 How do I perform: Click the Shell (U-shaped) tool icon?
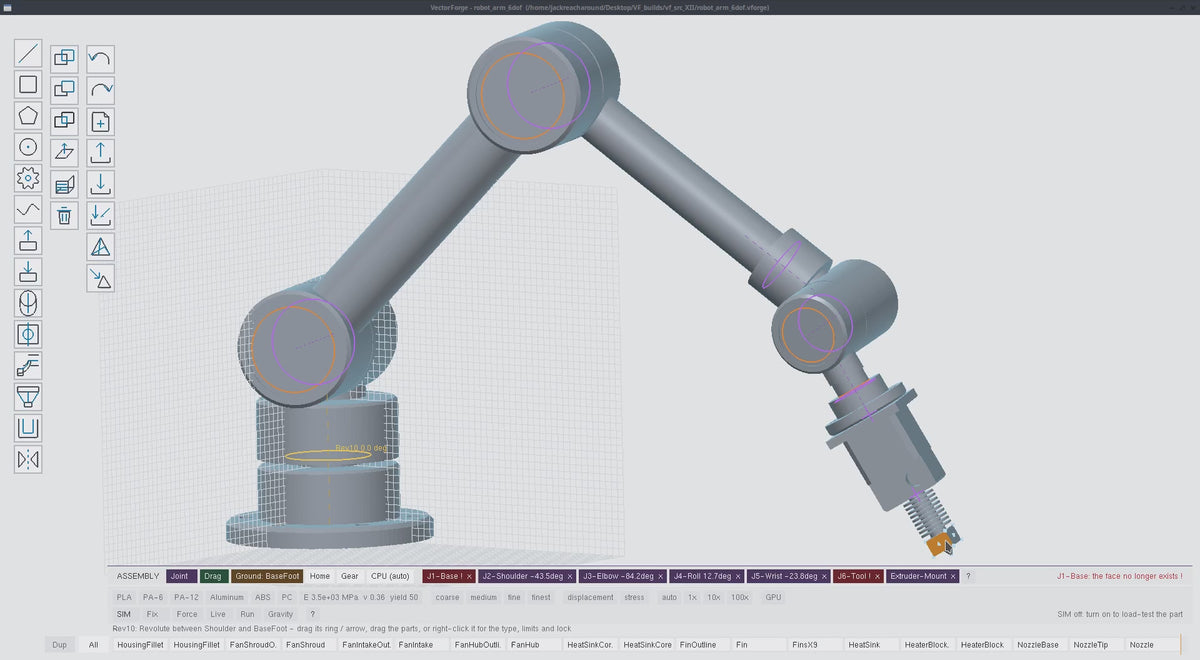29,428
